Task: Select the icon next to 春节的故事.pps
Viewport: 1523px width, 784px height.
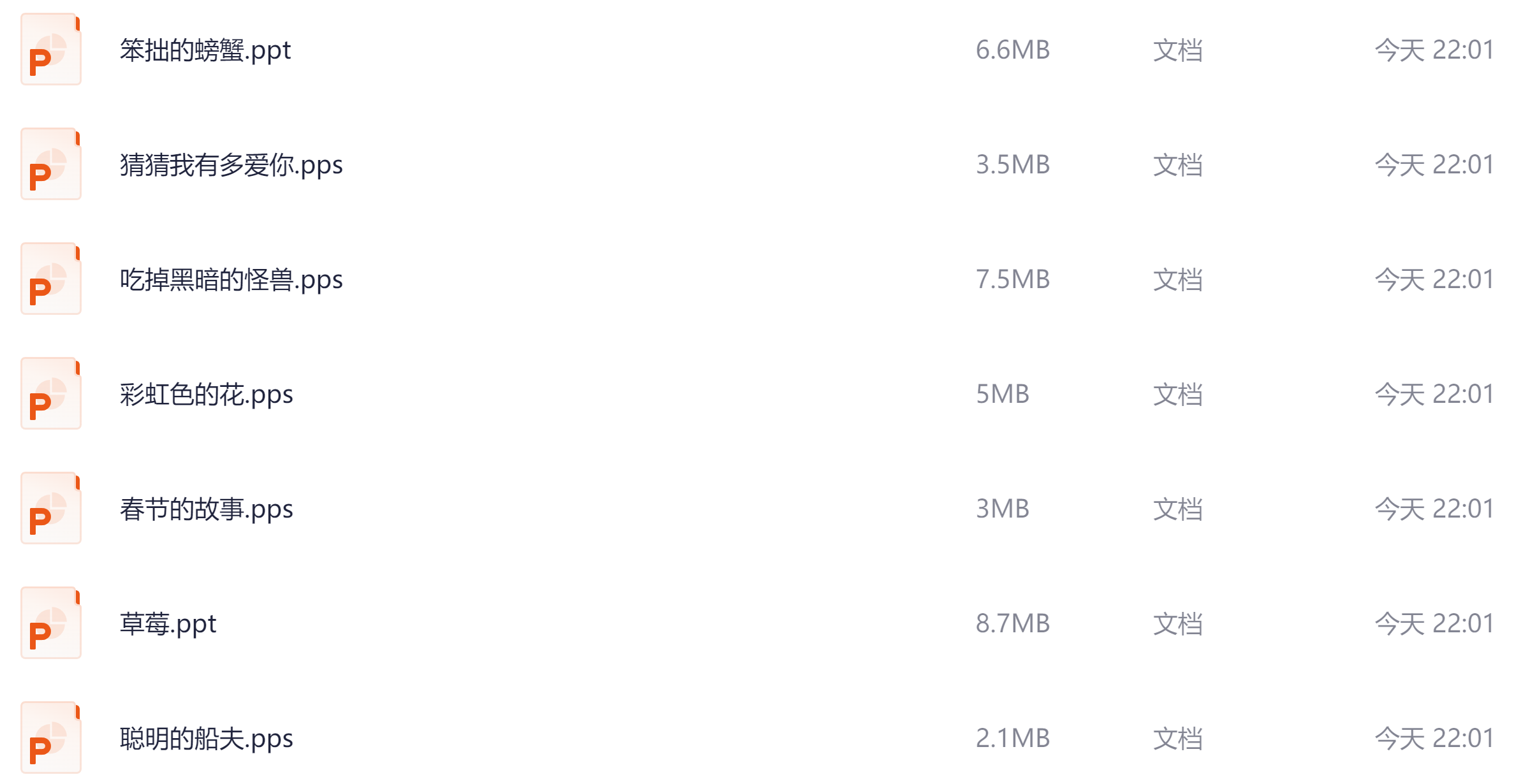Action: (51, 509)
